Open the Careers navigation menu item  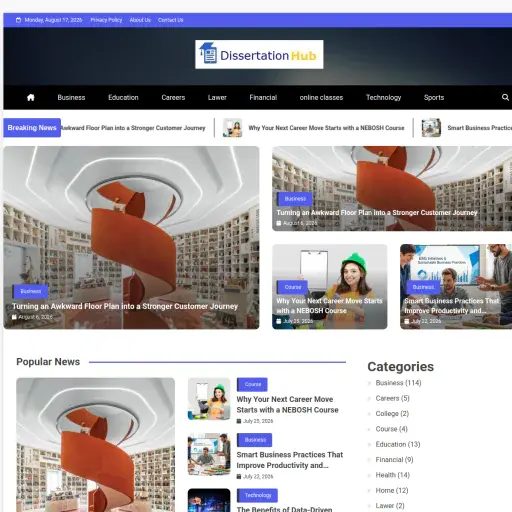pos(173,98)
